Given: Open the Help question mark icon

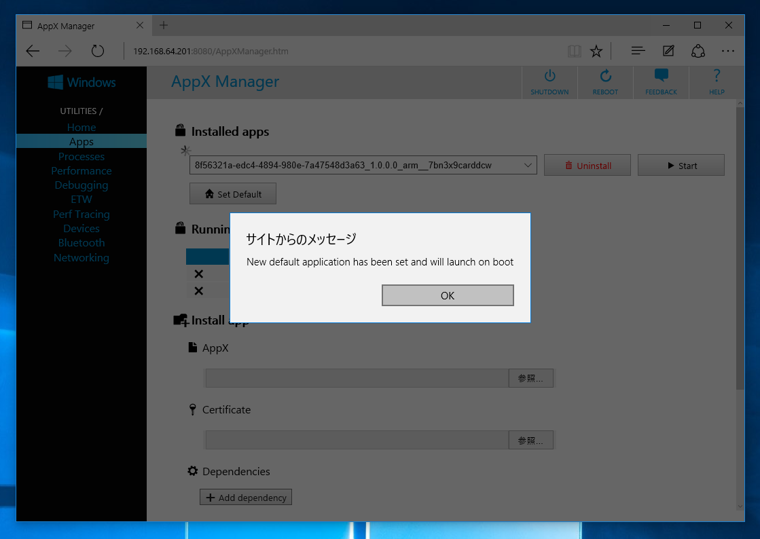Looking at the screenshot, I should 717,76.
